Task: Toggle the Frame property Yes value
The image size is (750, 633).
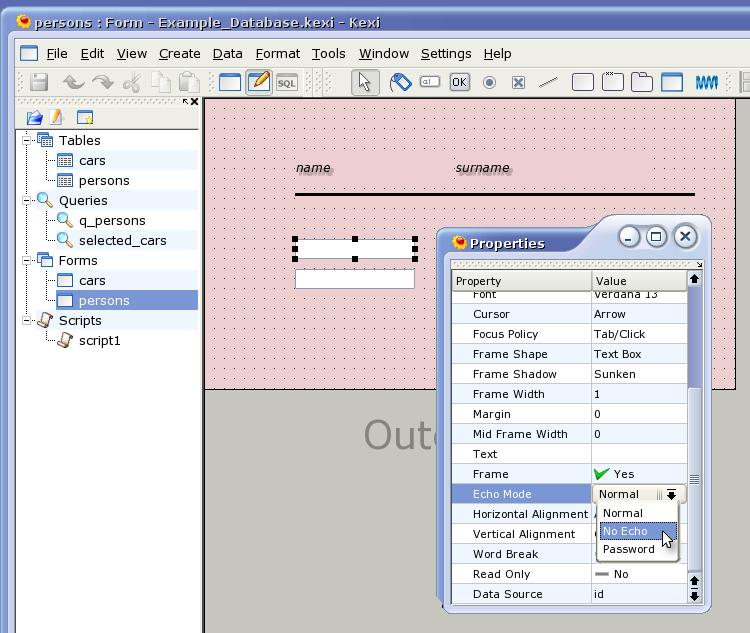Action: click(x=613, y=474)
